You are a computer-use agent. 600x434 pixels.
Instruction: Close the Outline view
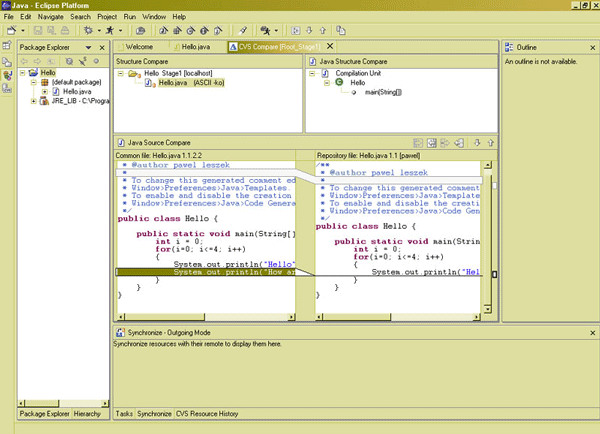point(593,47)
